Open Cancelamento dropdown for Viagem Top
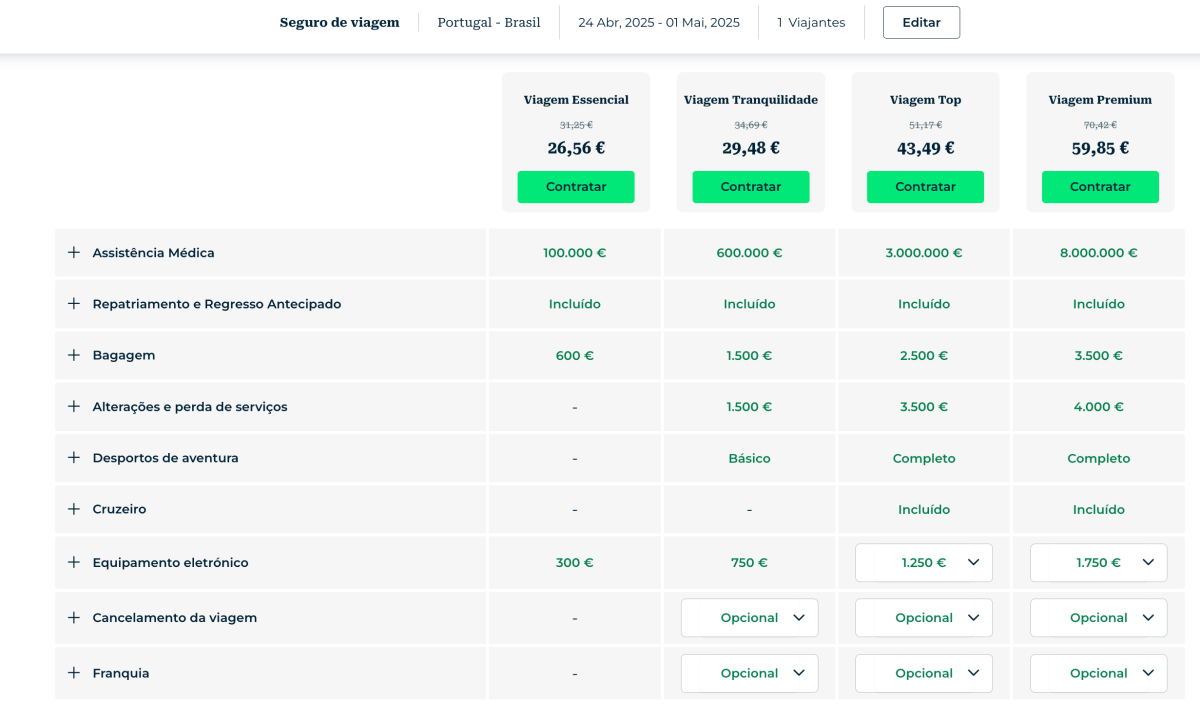Image resolution: width=1200 pixels, height=718 pixels. click(924, 618)
